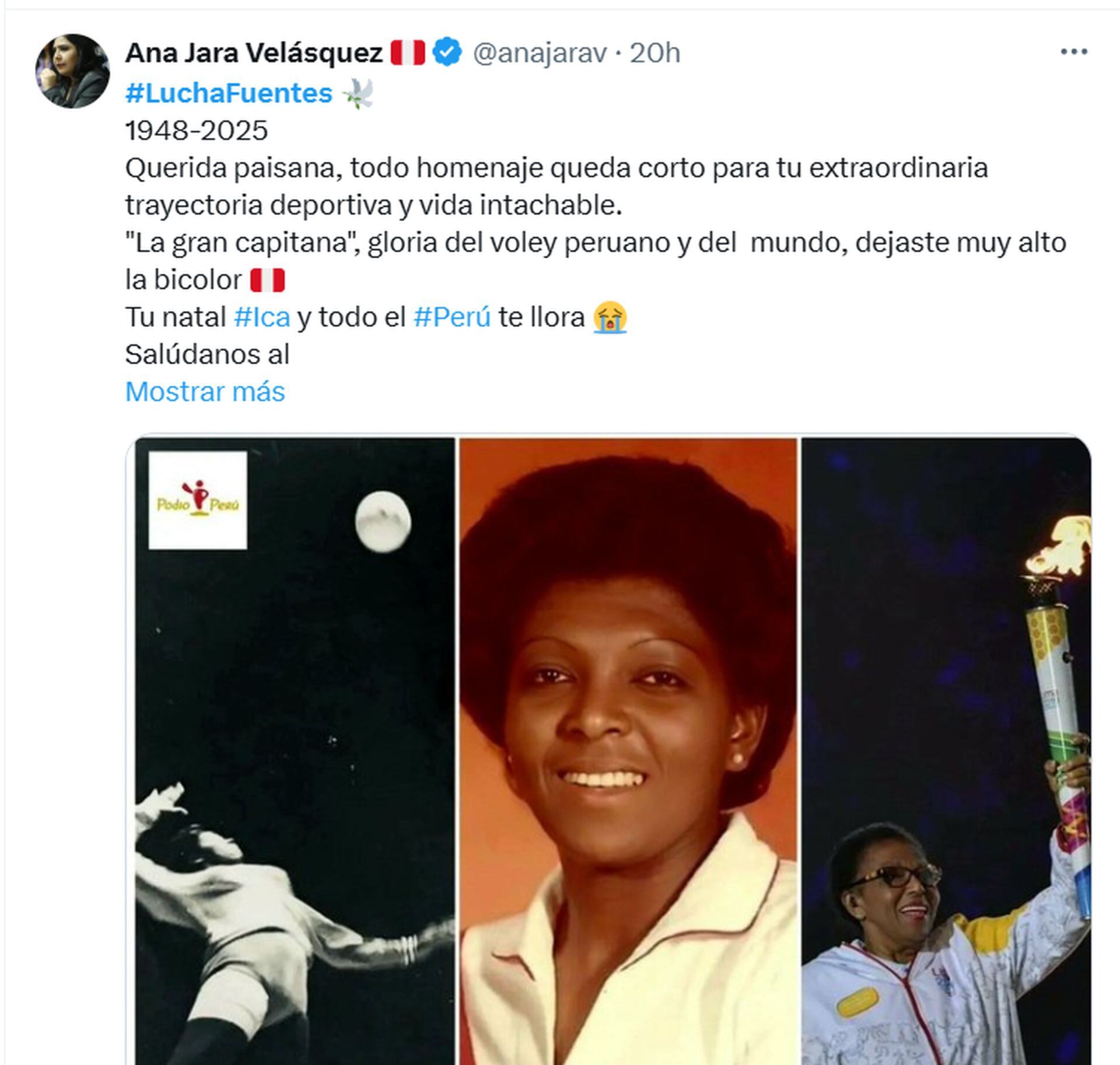Image resolution: width=1120 pixels, height=1065 pixels.
Task: Click the Peru flag after 'la bicolor'
Action: (x=267, y=280)
